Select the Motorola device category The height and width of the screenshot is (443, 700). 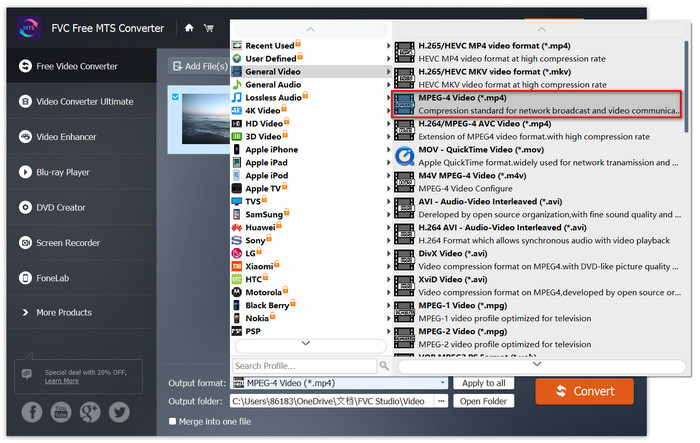point(311,293)
